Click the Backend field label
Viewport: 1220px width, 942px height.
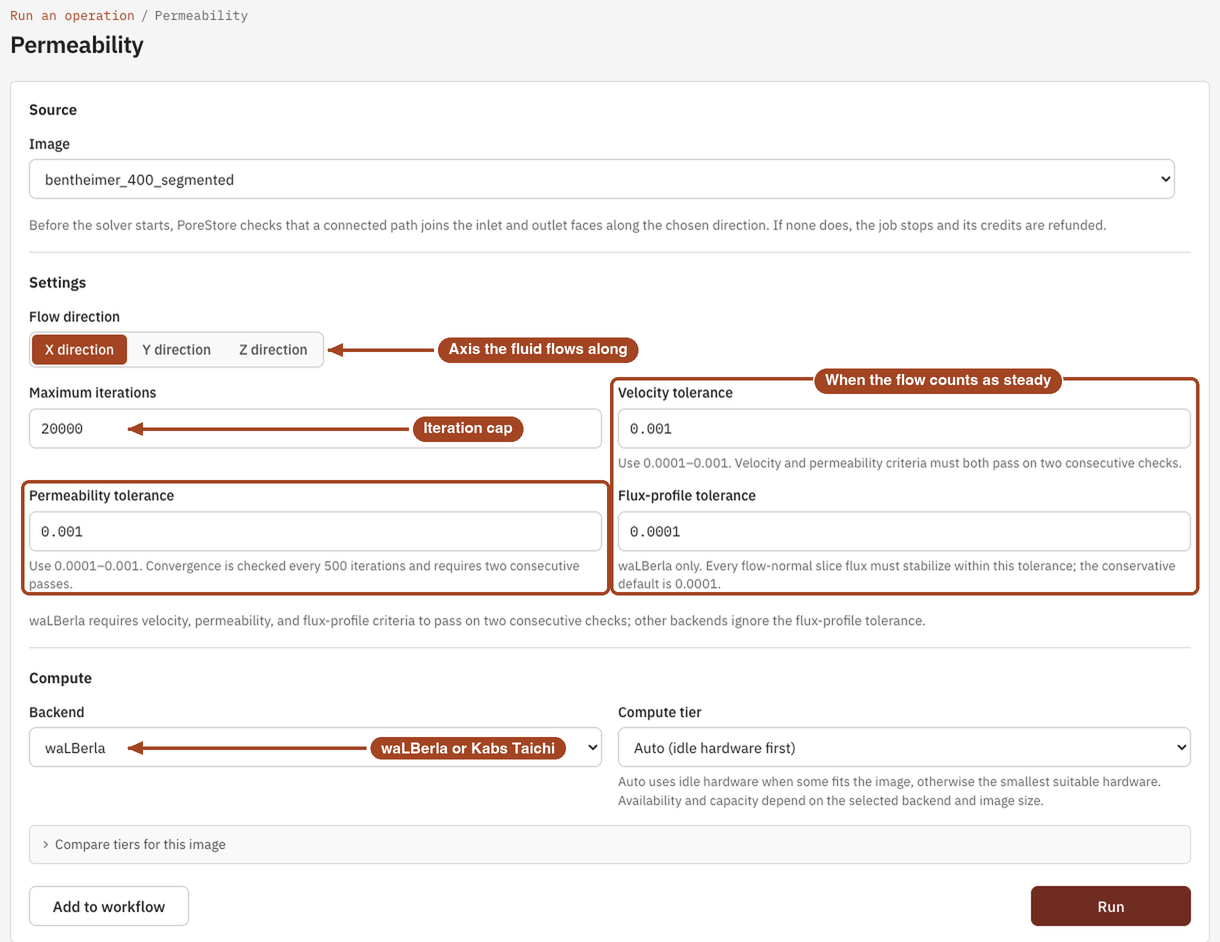pos(57,713)
